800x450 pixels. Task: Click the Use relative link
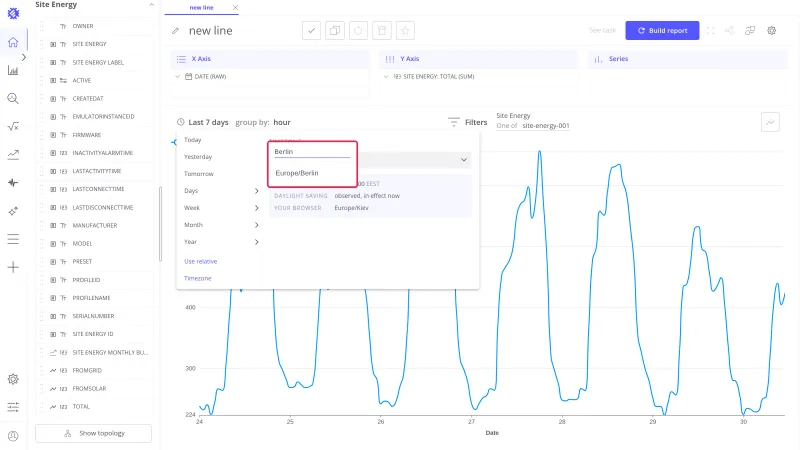[201, 261]
